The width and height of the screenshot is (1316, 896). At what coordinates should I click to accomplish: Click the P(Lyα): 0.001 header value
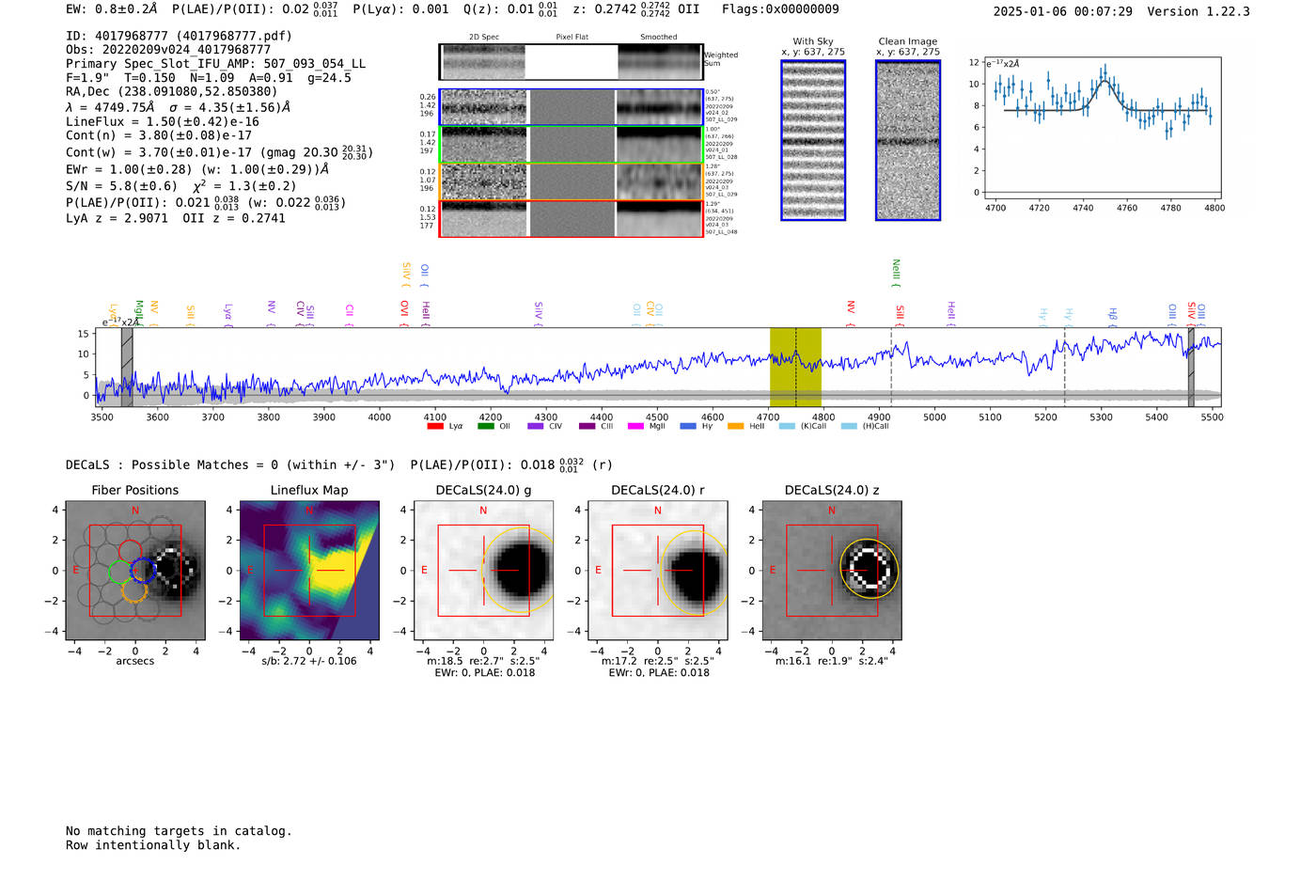point(400,9)
